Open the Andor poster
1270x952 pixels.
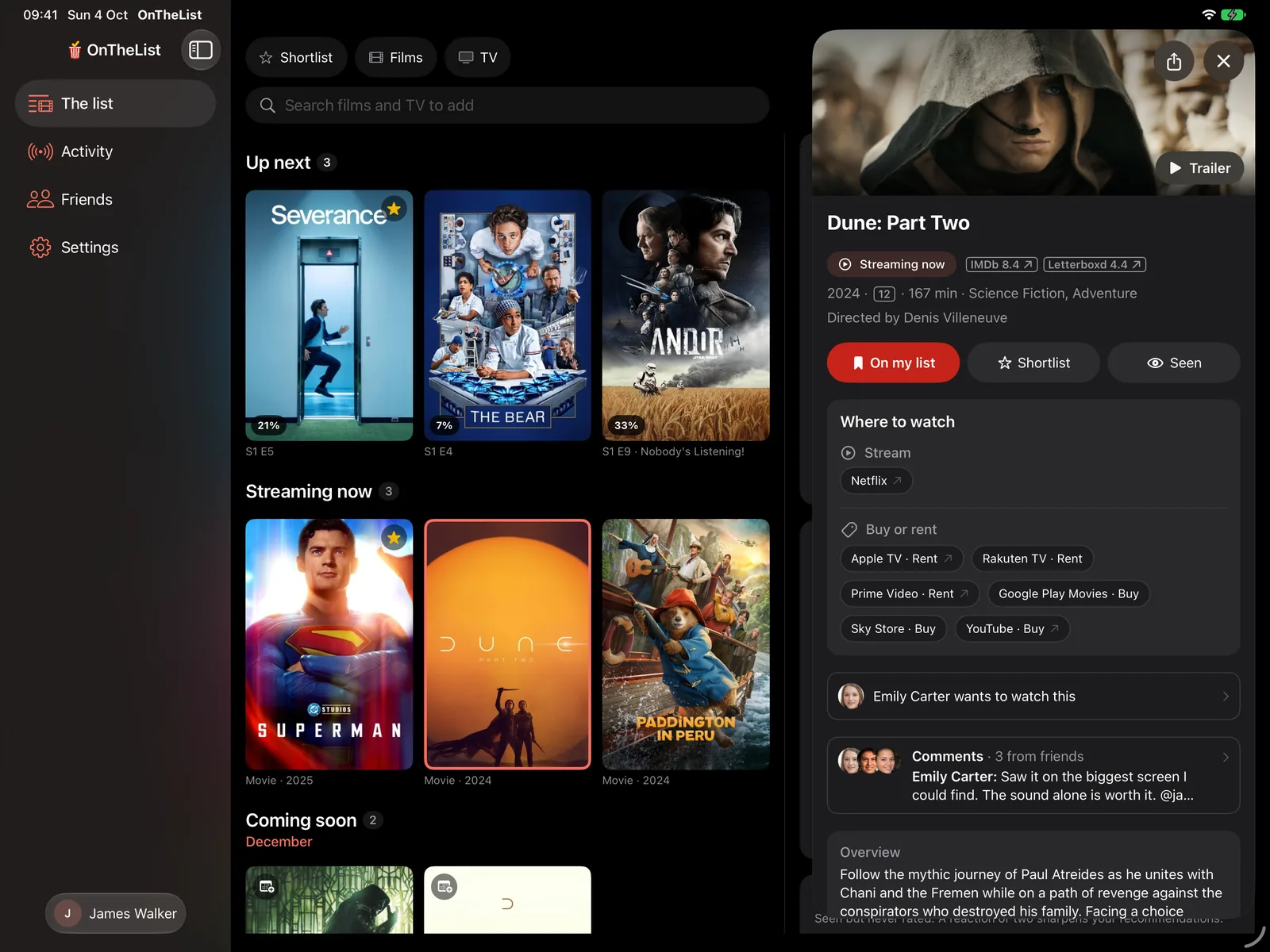(686, 315)
